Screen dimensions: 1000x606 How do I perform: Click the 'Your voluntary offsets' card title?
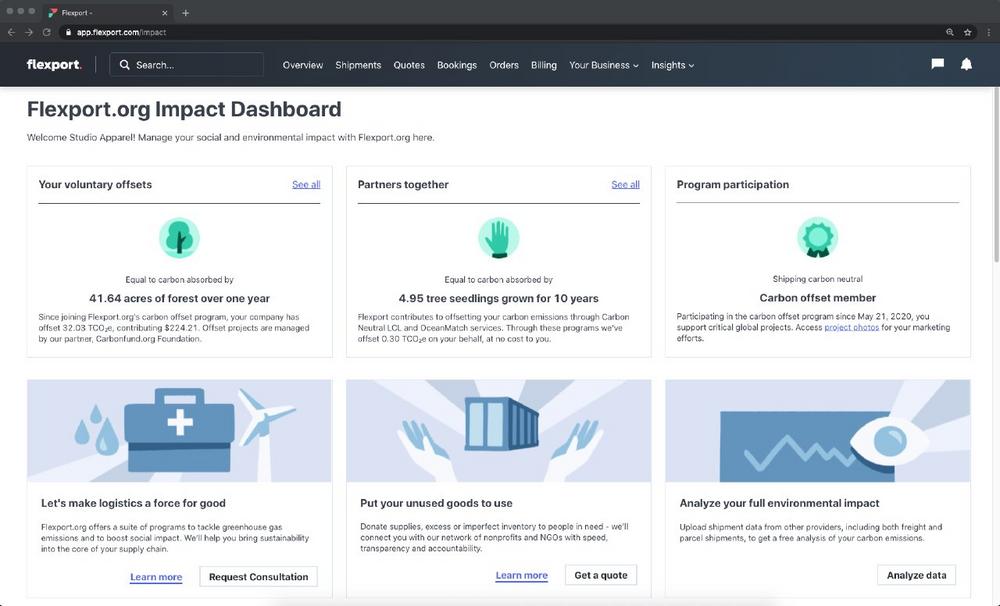pos(95,184)
